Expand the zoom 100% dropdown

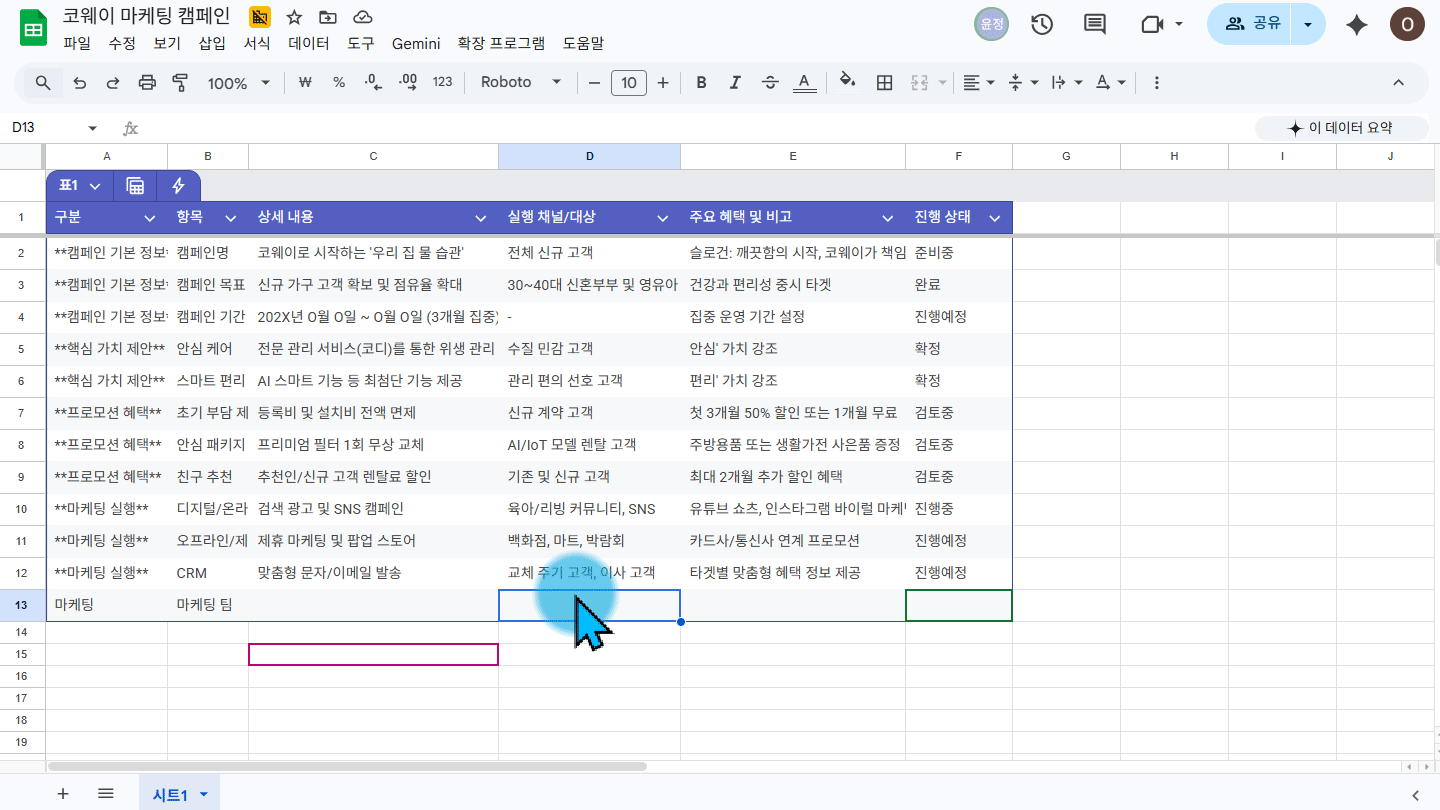238,83
